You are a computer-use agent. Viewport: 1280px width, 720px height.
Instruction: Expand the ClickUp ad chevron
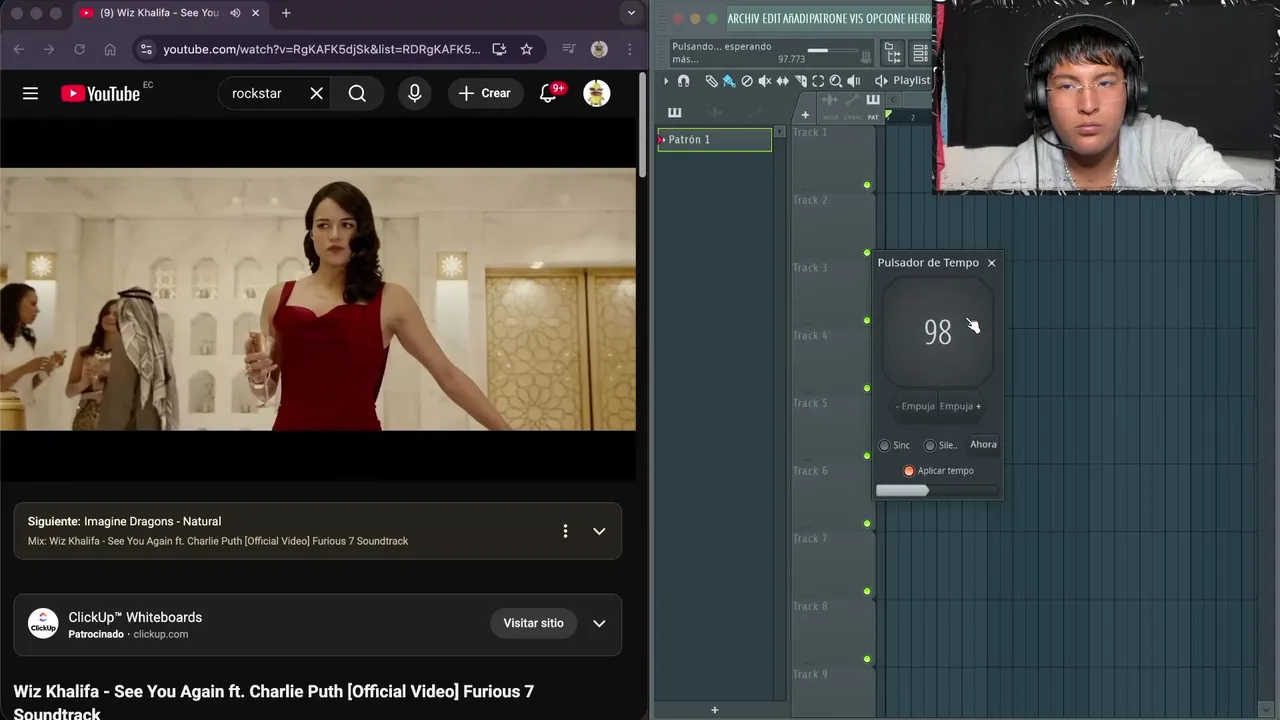pos(599,623)
